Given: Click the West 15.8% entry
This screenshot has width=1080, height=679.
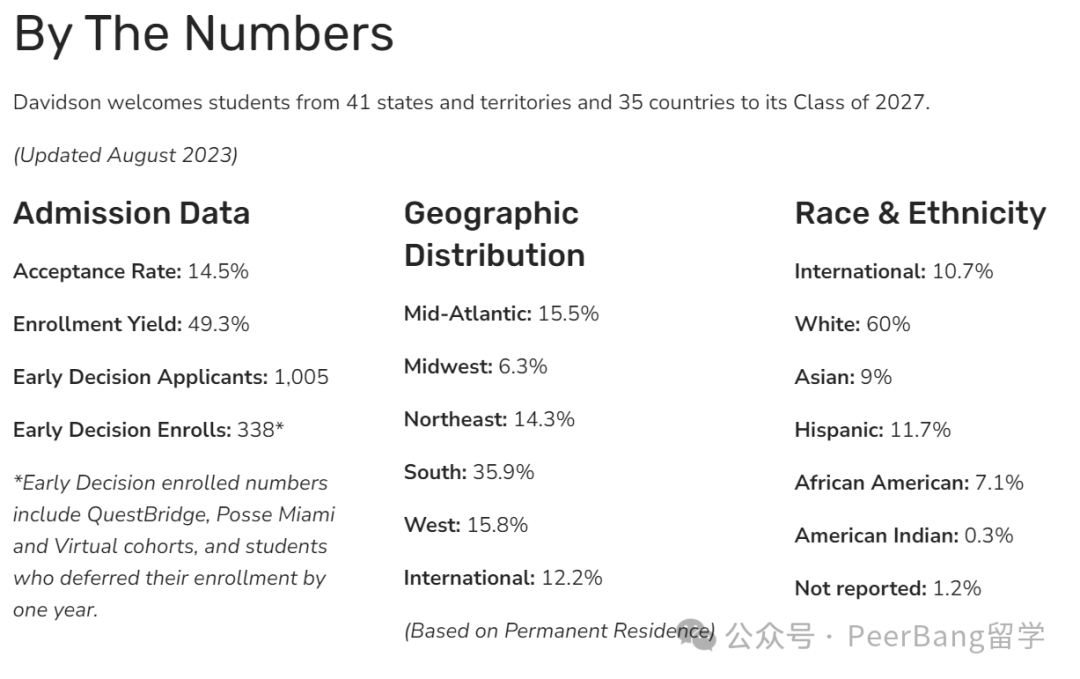Looking at the screenshot, I should (x=466, y=525).
